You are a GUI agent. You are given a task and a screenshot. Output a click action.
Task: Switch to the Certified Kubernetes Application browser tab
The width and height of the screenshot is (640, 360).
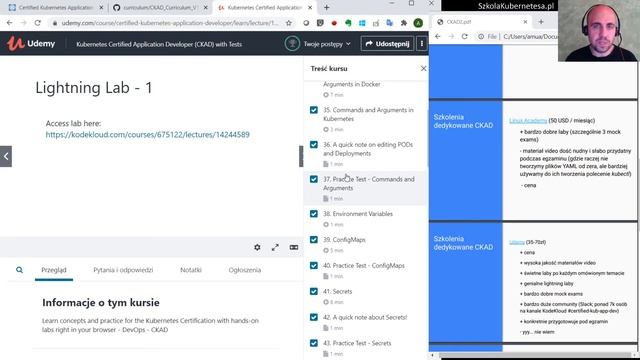[56, 8]
